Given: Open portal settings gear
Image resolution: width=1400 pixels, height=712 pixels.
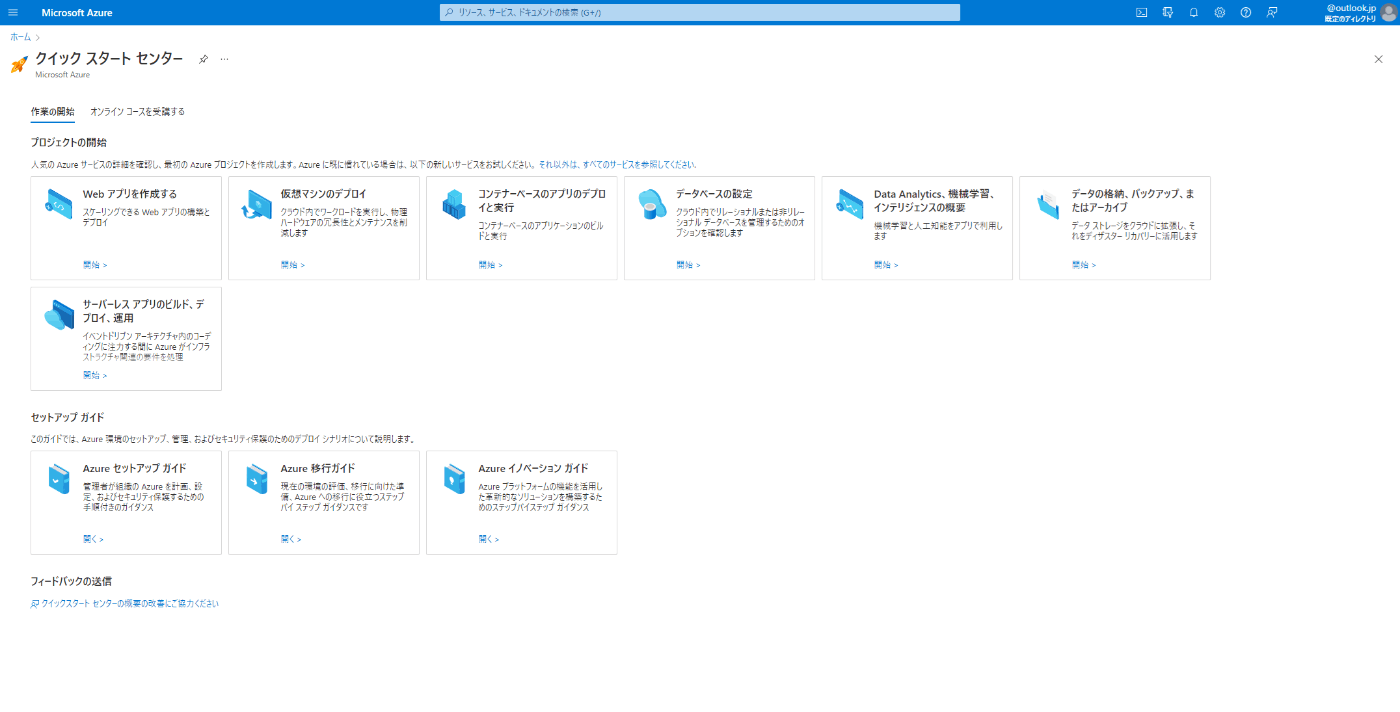Looking at the screenshot, I should (1220, 12).
